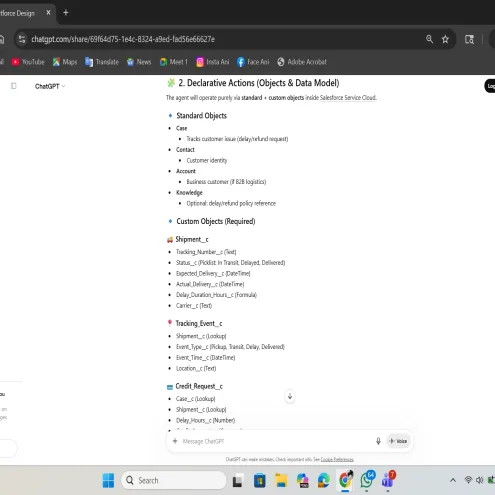The height and width of the screenshot is (495, 495).
Task: Click the Knowledge bullet item
Action: [189, 193]
